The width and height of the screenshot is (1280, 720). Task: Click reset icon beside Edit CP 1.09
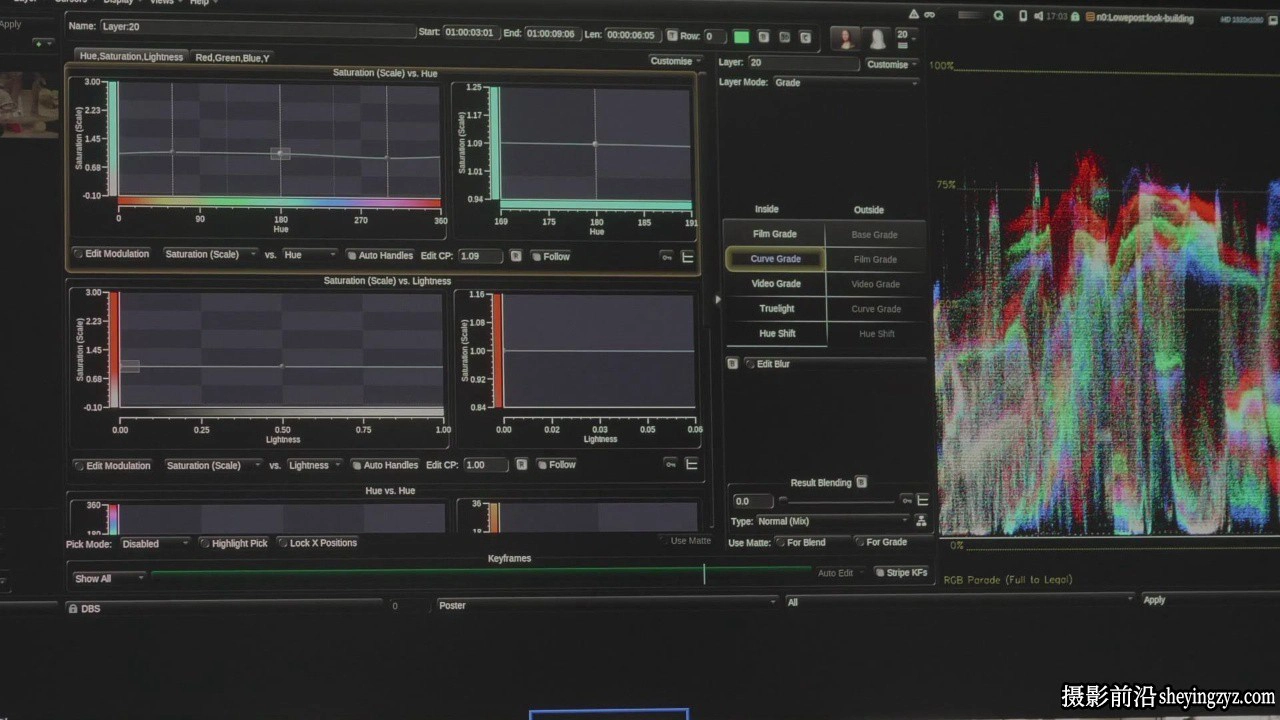516,256
